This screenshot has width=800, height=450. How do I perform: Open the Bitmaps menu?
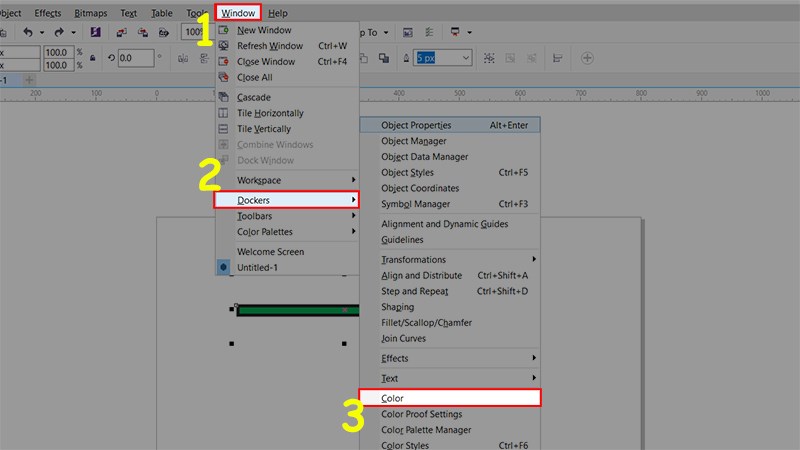[91, 13]
